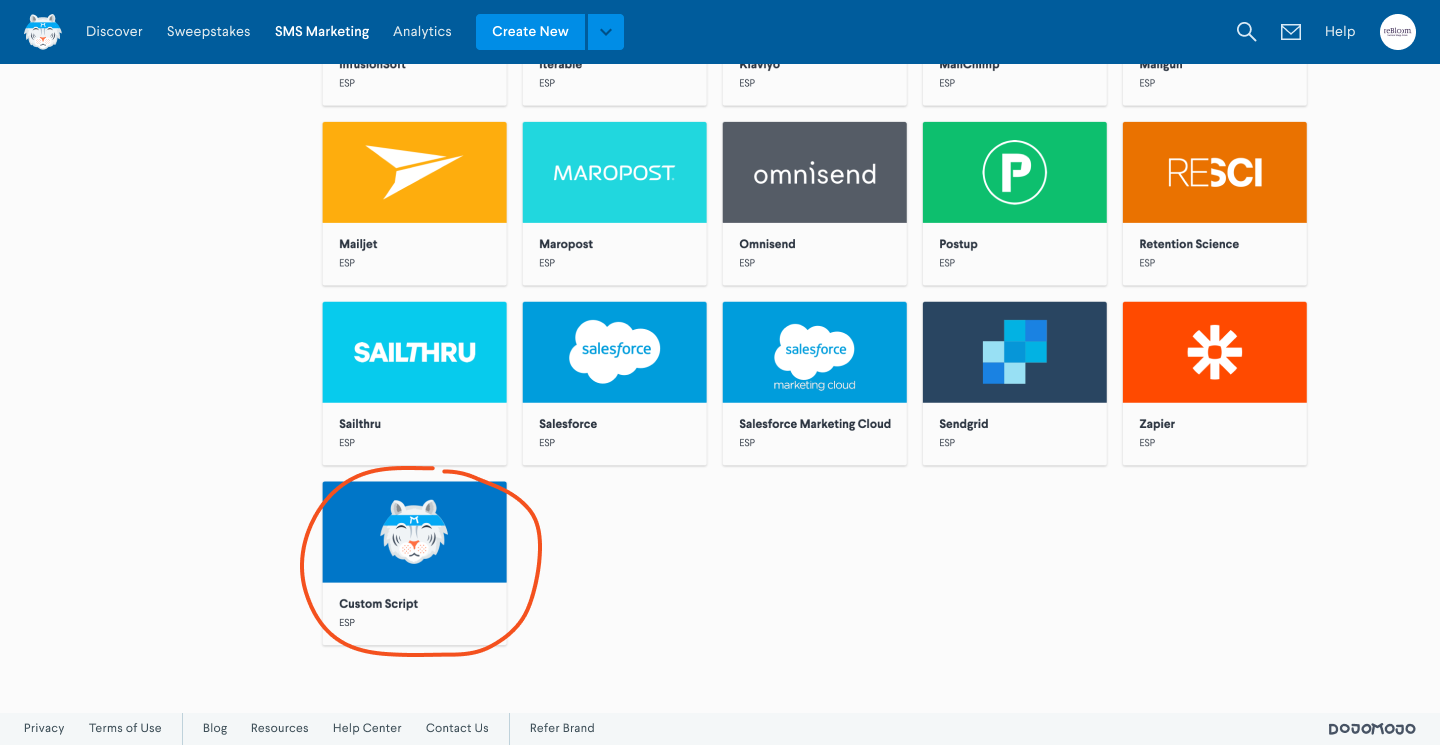Expand the Create New dropdown arrow
1440x745 pixels.
point(606,32)
